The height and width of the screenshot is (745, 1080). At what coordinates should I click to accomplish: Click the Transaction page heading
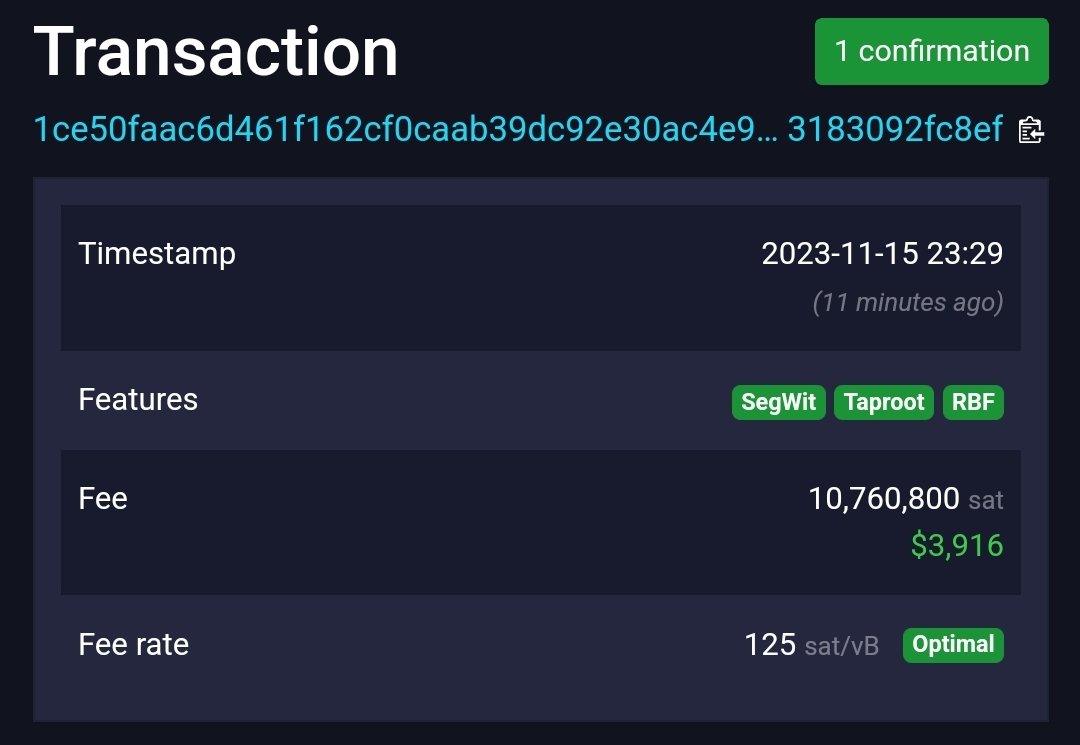pyautogui.click(x=216, y=52)
